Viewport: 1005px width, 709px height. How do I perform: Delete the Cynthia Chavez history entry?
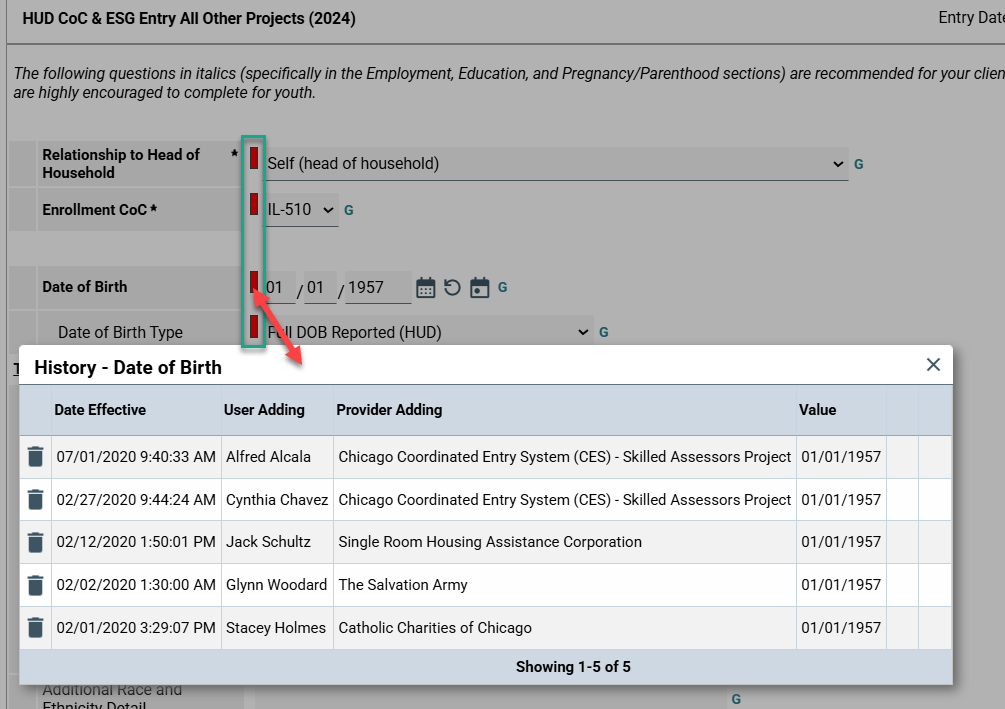coord(35,500)
